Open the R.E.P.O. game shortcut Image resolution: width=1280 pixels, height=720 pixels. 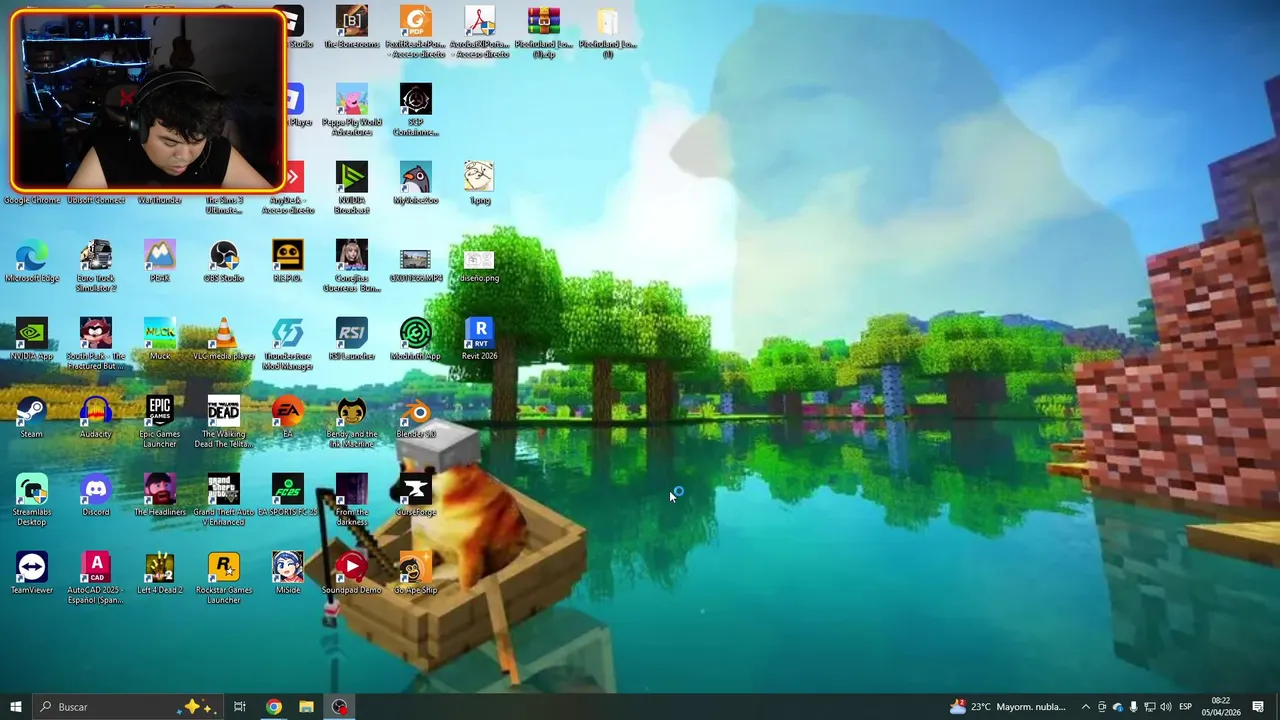point(288,261)
